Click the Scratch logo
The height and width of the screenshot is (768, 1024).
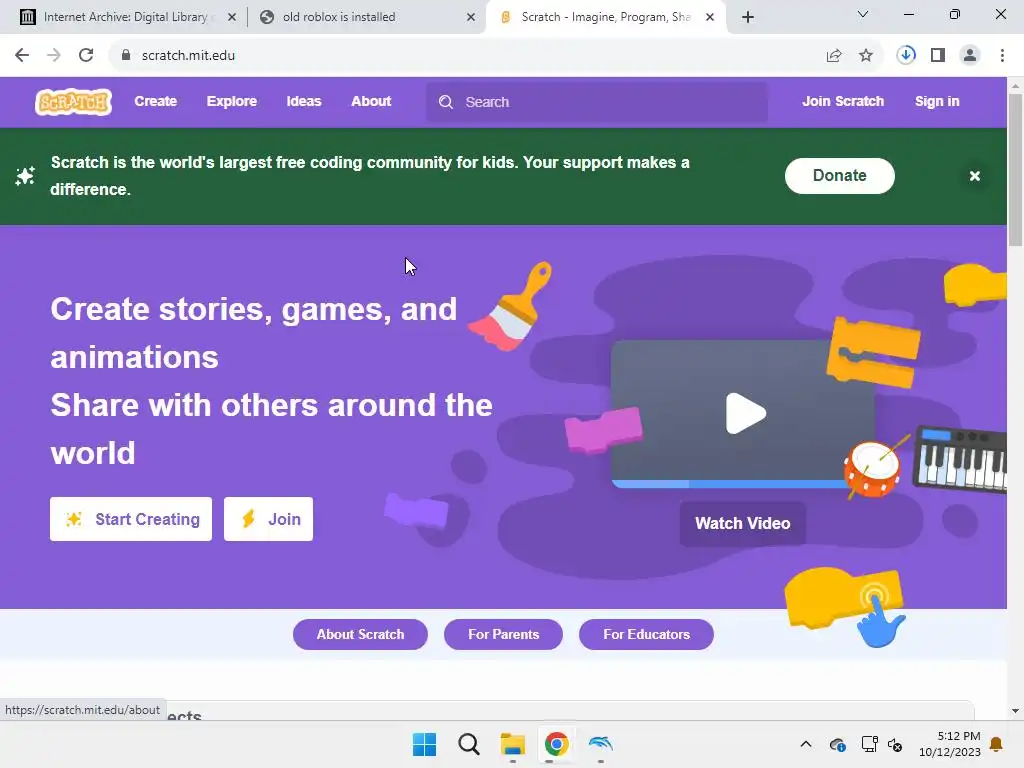73,102
